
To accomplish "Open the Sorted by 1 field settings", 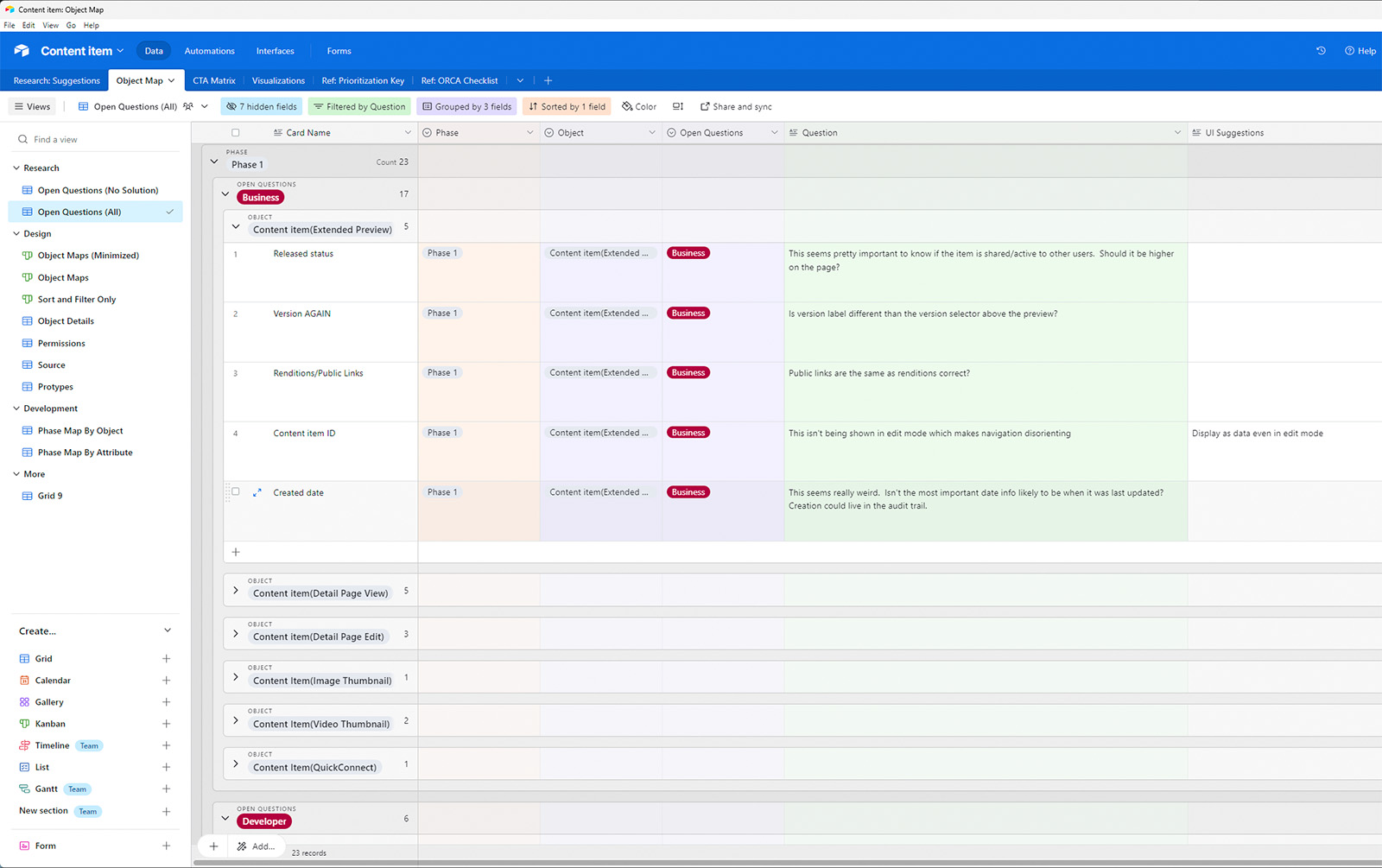I will pyautogui.click(x=567, y=106).
